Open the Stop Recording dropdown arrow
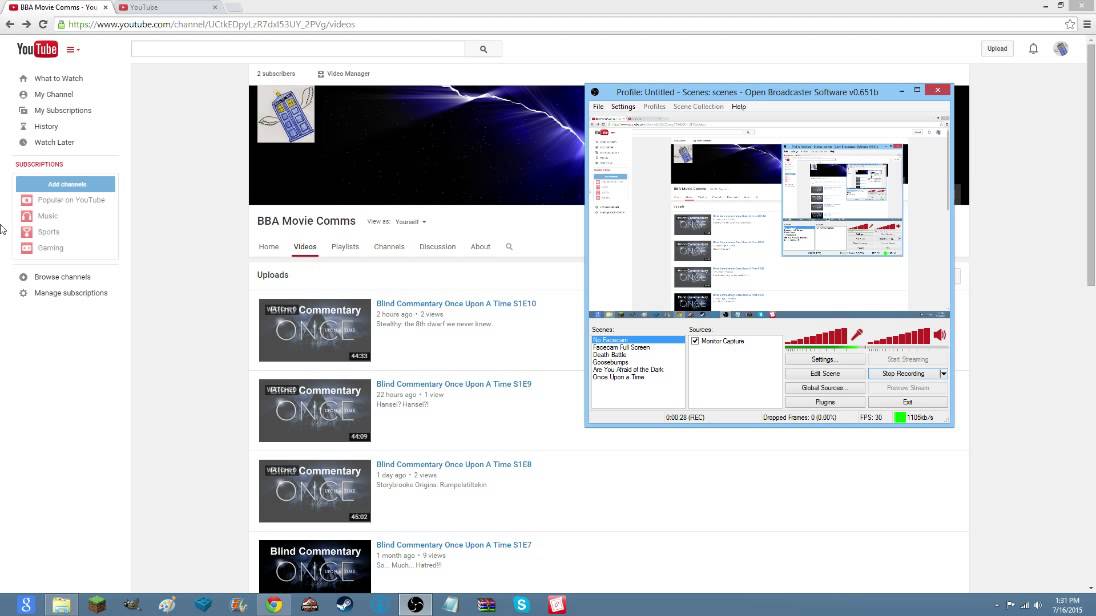The width and height of the screenshot is (1096, 616). 943,373
